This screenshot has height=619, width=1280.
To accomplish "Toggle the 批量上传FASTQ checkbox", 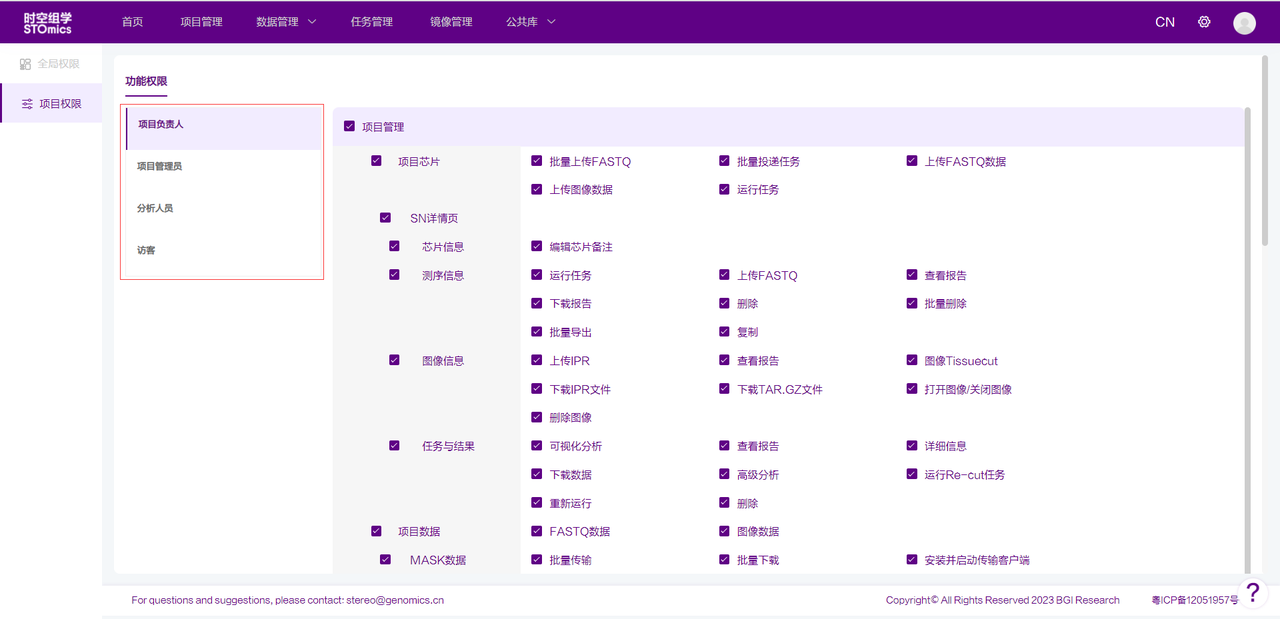I will click(537, 161).
